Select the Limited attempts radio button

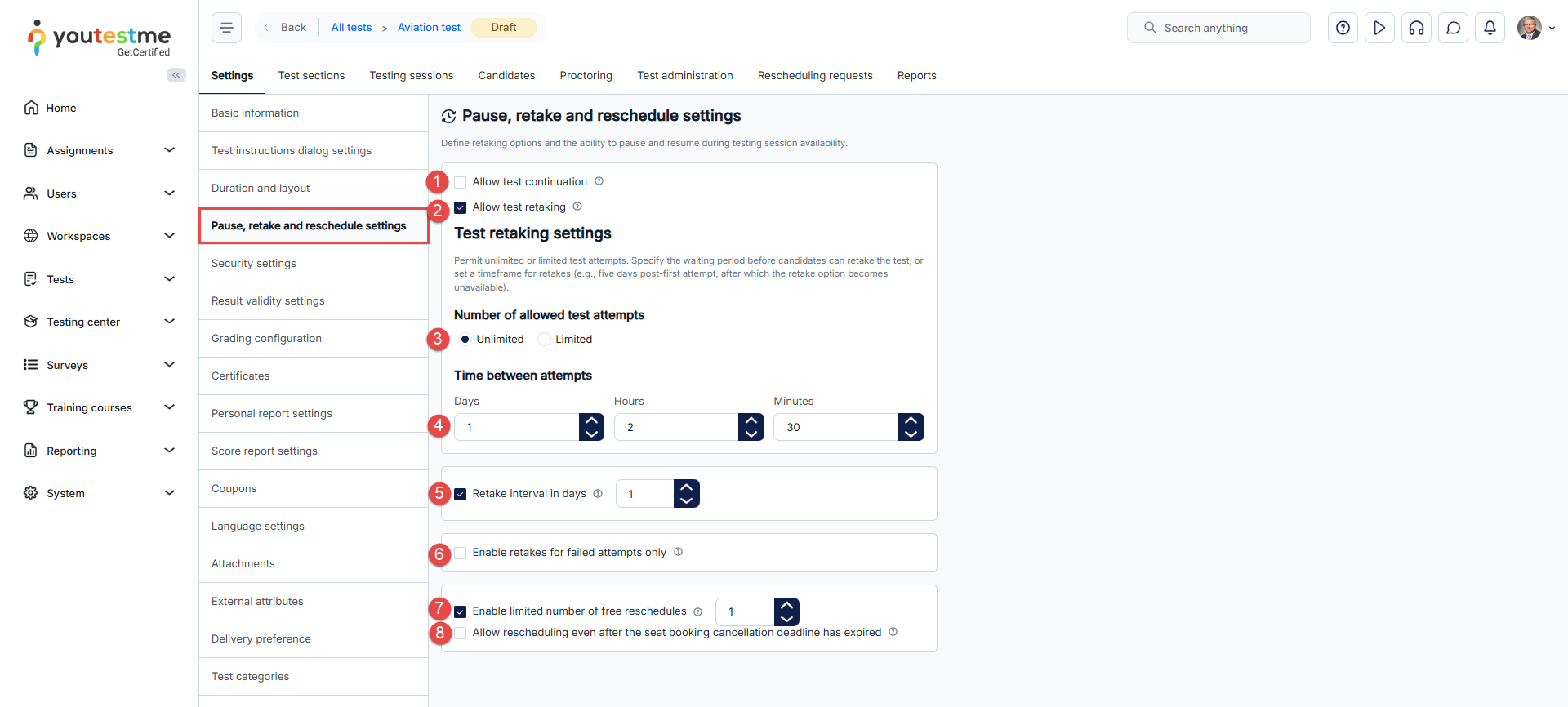tap(544, 340)
